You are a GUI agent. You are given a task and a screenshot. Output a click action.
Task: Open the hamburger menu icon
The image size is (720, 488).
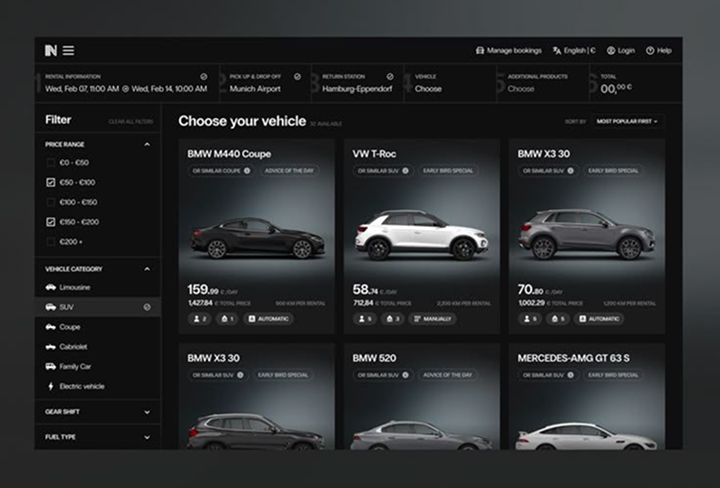coord(68,50)
